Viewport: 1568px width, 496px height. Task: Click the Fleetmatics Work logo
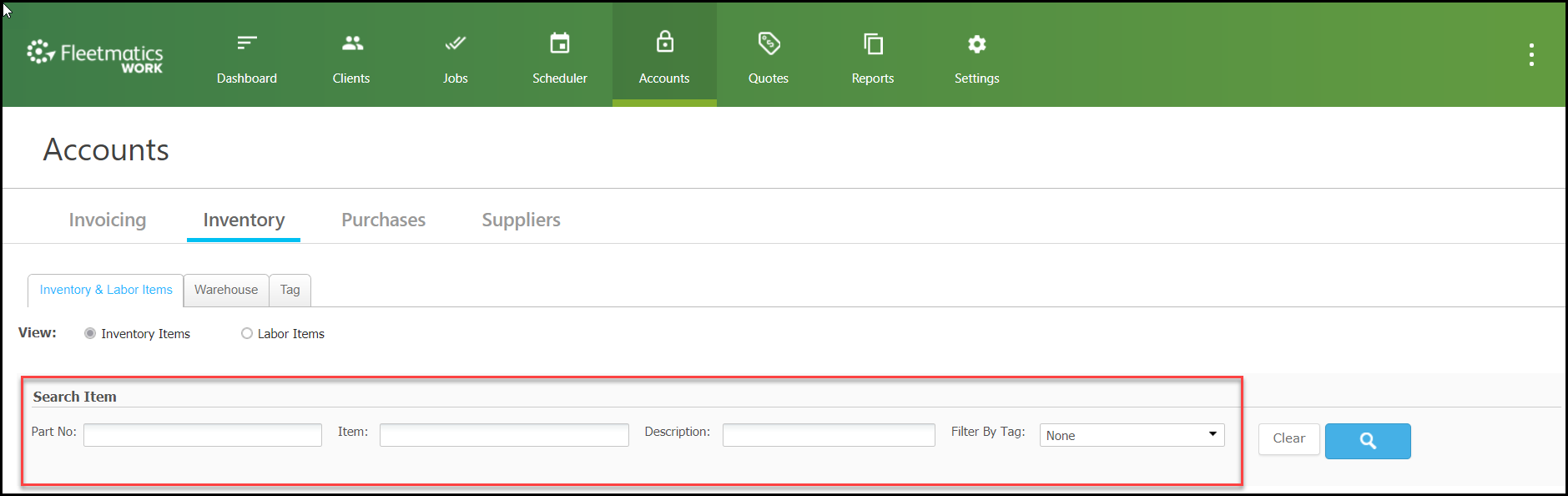click(x=95, y=56)
